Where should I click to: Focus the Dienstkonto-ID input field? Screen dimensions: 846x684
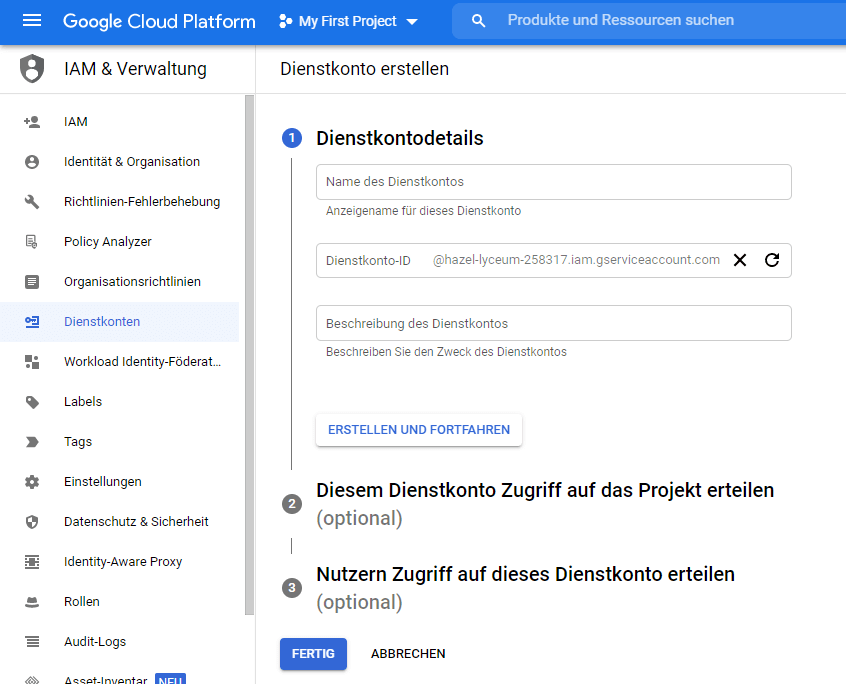pos(554,261)
